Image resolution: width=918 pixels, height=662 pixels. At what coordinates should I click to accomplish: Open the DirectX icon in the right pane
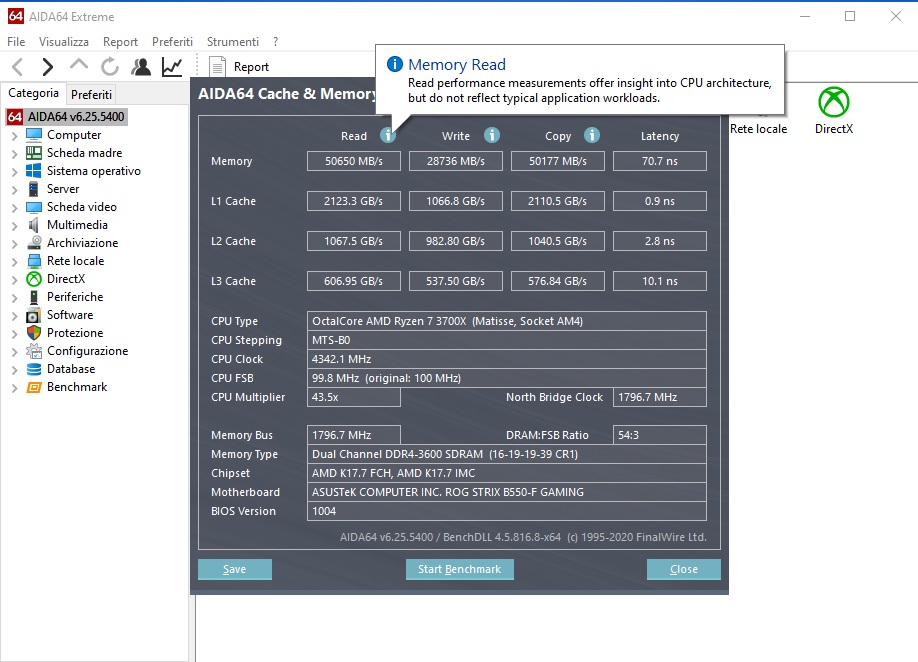coord(834,102)
